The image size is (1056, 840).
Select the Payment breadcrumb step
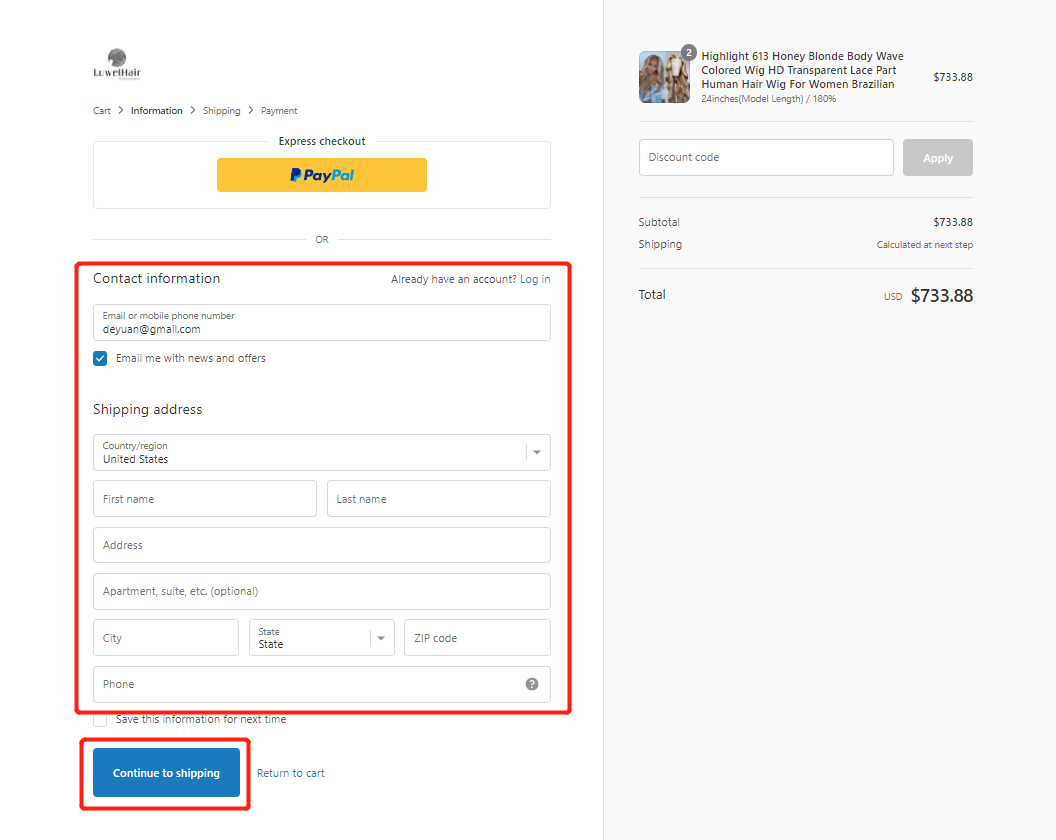coord(279,111)
